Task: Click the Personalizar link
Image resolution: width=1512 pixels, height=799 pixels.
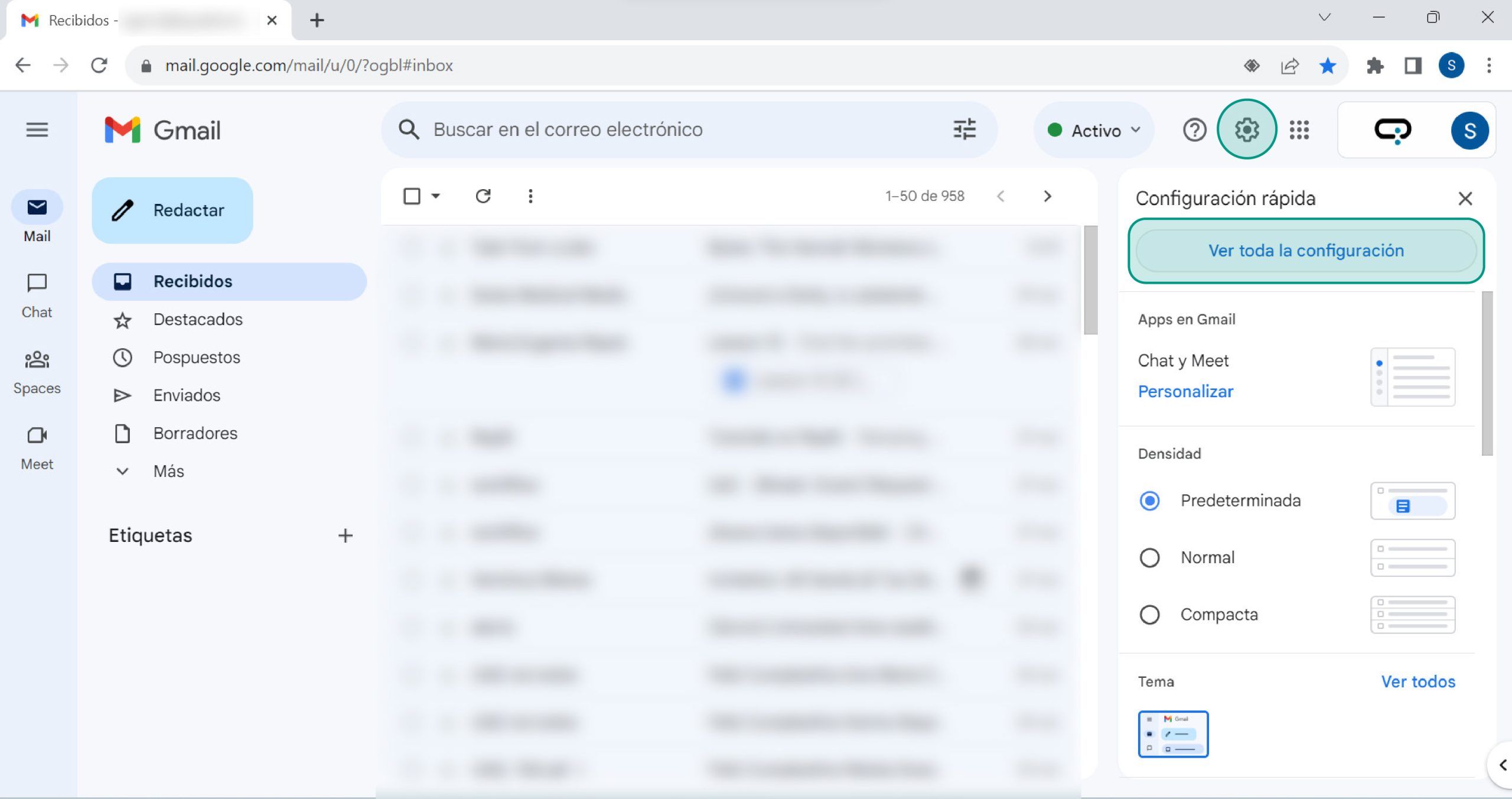Action: pos(1185,391)
